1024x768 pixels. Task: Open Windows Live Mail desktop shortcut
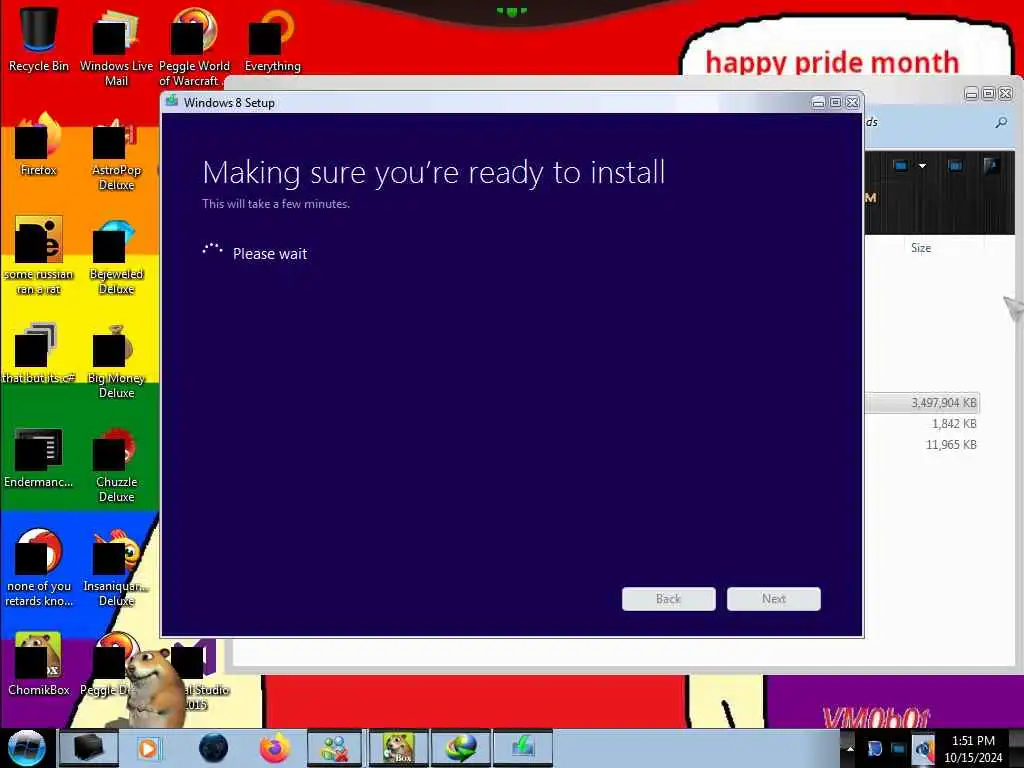(x=116, y=47)
